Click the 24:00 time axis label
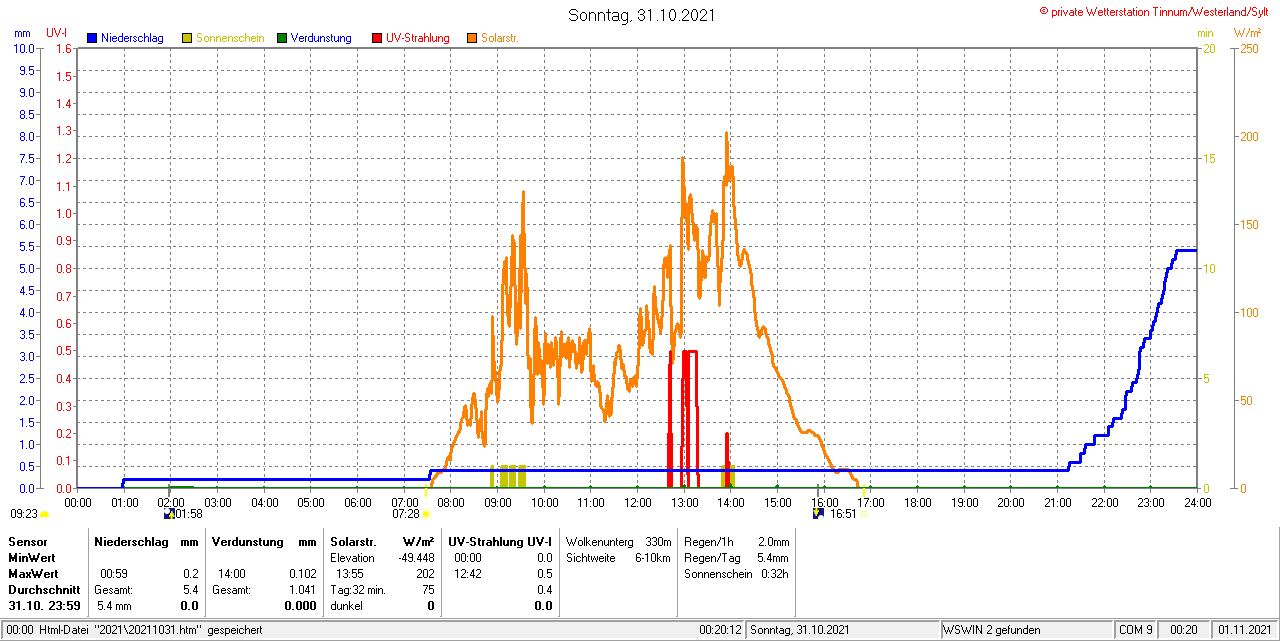Screen dimensions: 1280x641 click(1197, 502)
